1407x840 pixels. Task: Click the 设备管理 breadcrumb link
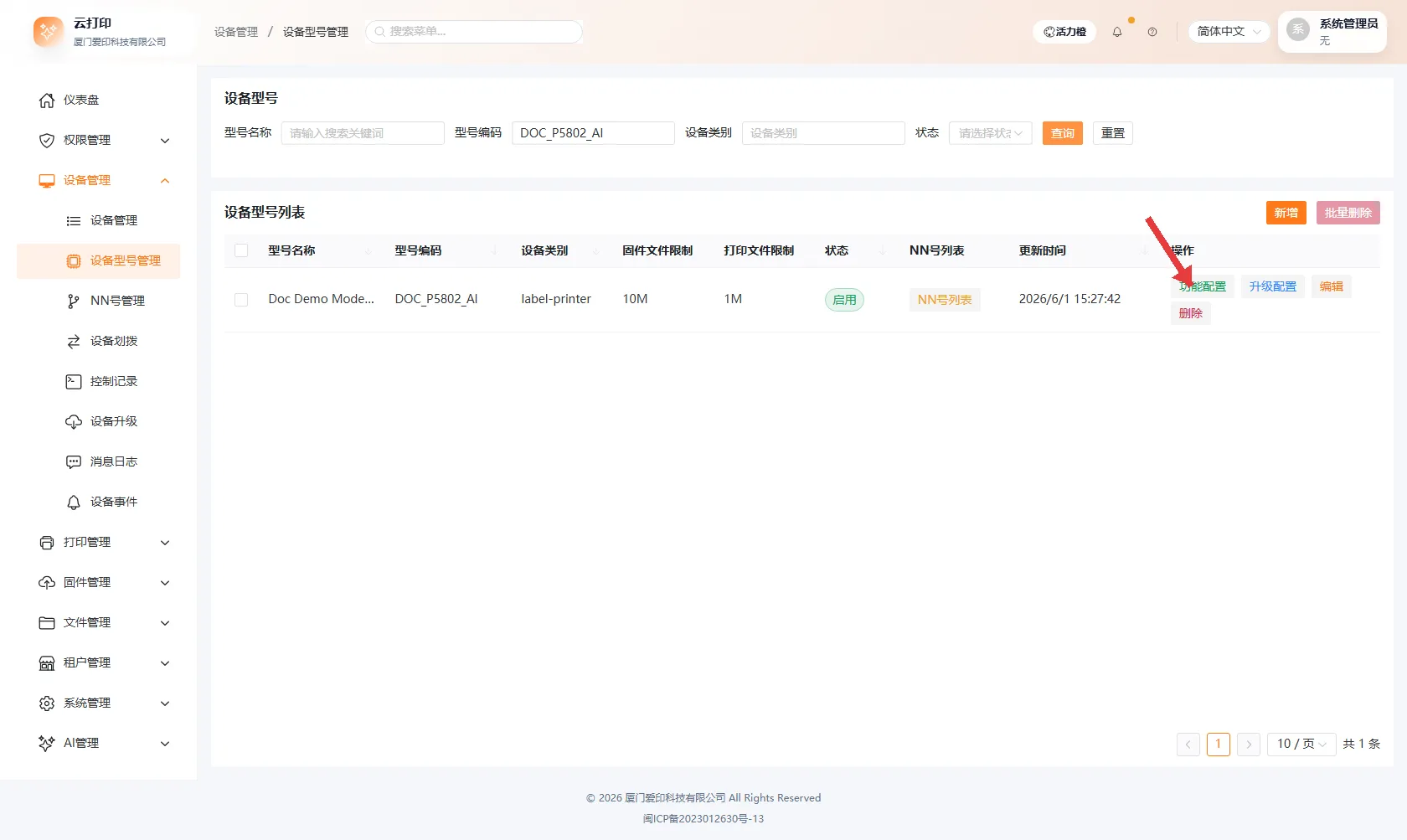point(236,32)
